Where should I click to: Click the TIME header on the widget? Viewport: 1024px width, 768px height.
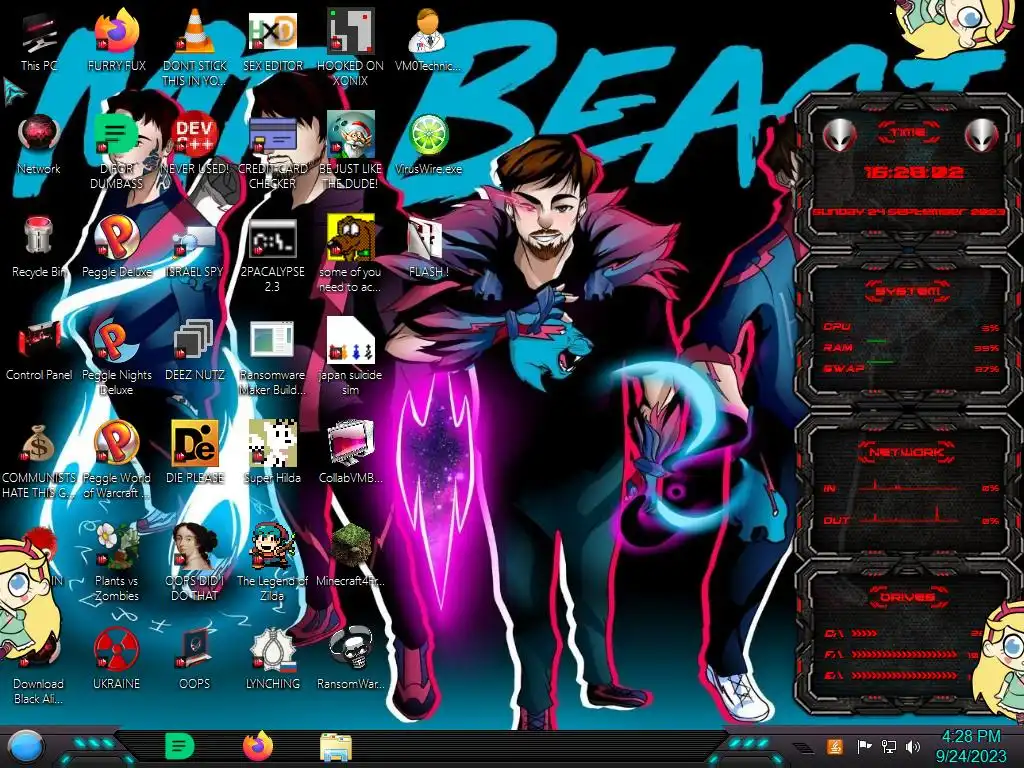pos(908,133)
